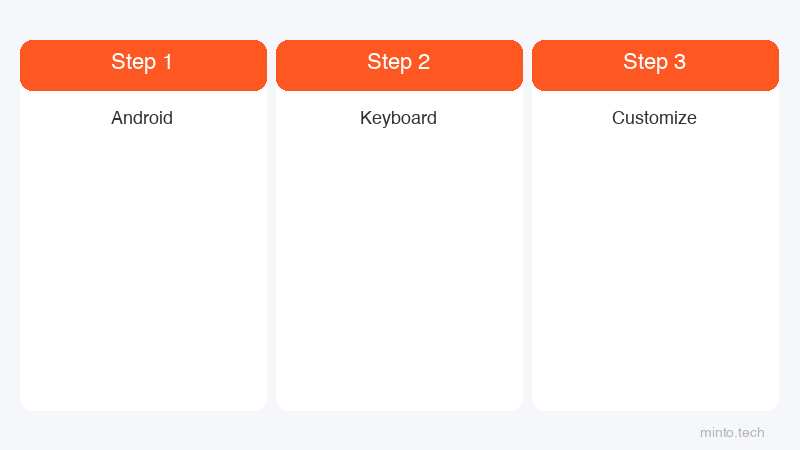Click the Android label
The width and height of the screenshot is (800, 450).
pos(142,118)
